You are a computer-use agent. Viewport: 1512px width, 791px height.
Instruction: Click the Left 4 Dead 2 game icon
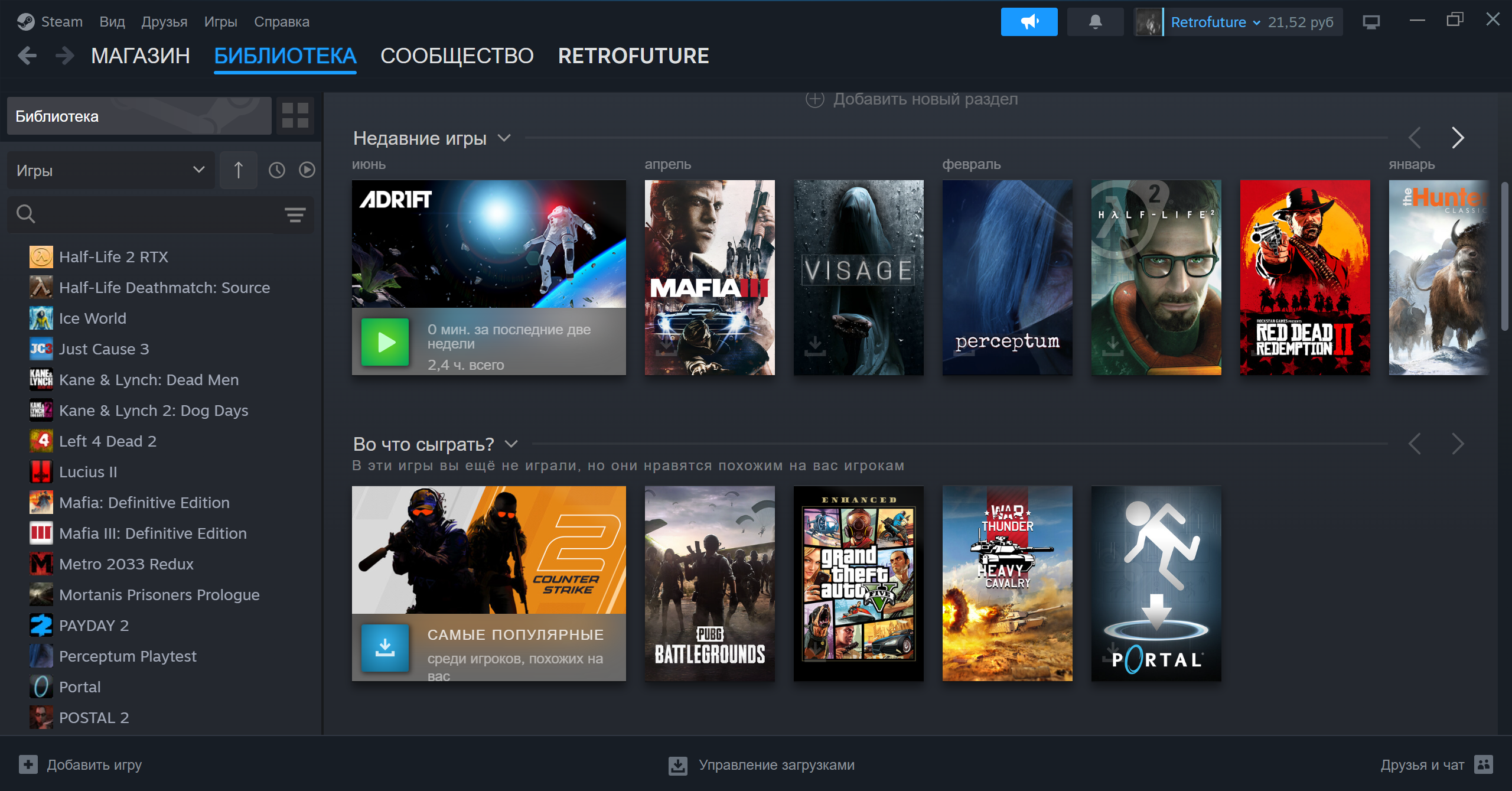point(41,441)
